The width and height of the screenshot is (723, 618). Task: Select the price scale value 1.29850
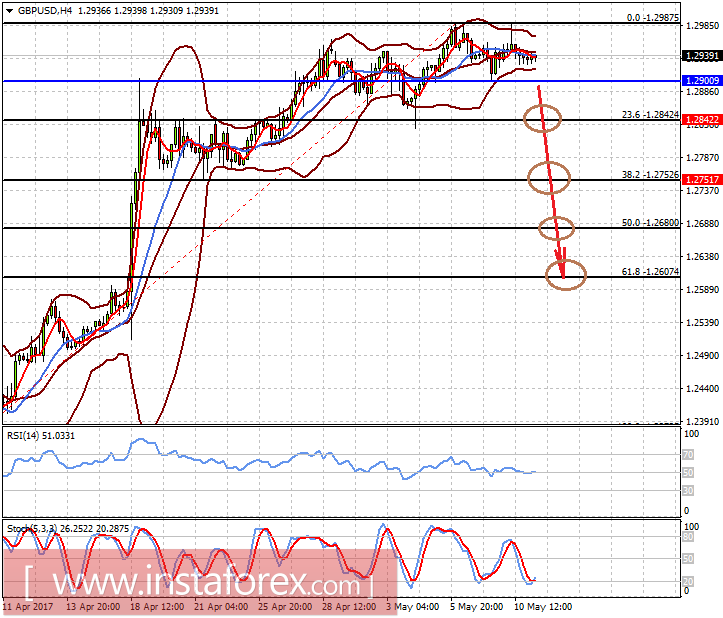(x=702, y=26)
